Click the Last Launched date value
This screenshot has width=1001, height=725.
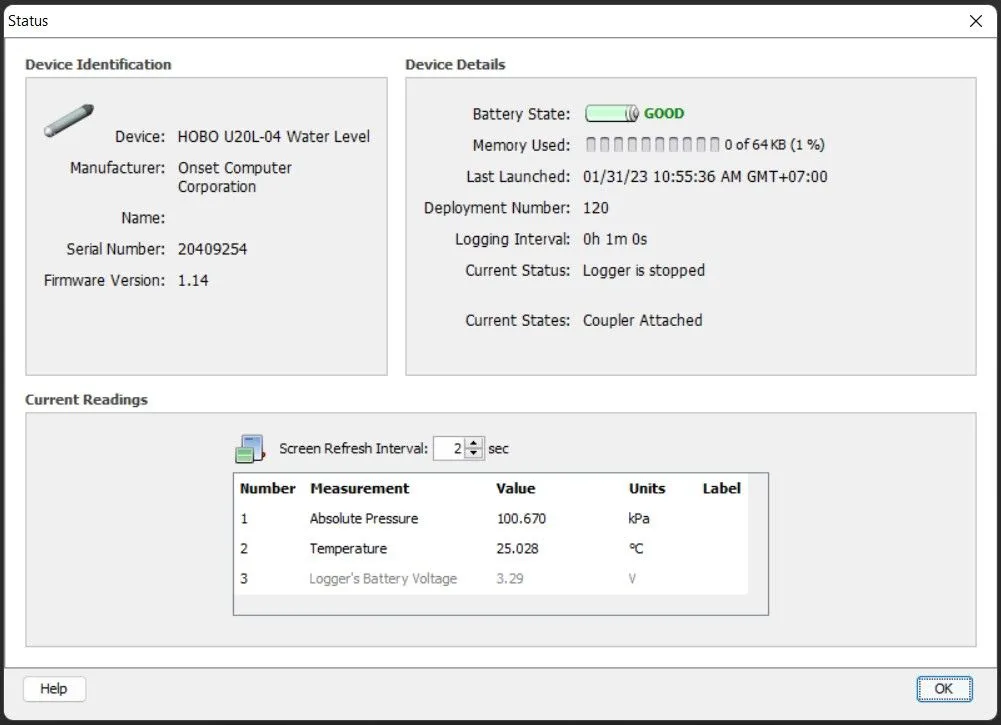(x=705, y=177)
